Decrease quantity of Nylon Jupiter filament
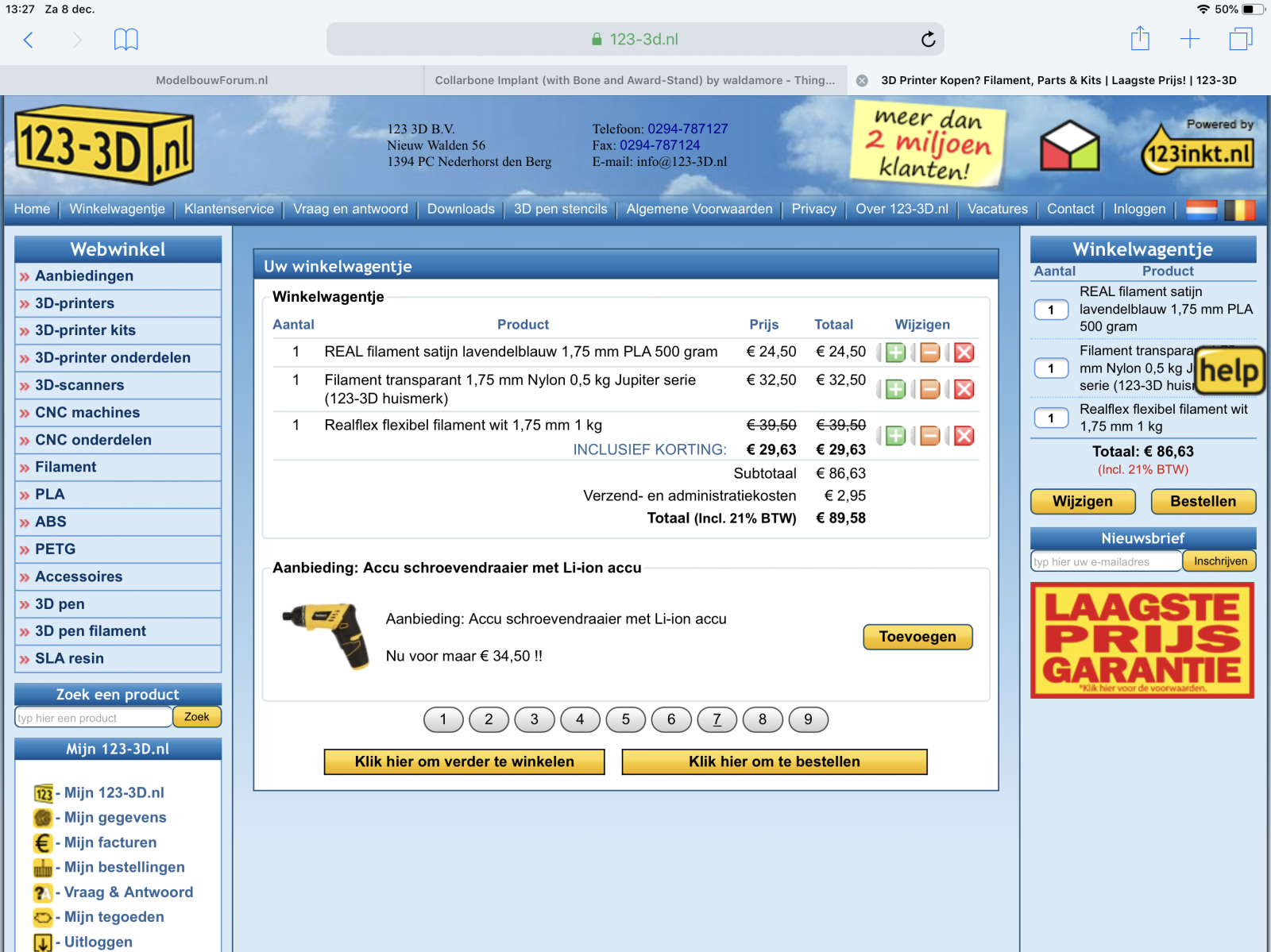Screen dimensions: 1271x952 coord(929,389)
